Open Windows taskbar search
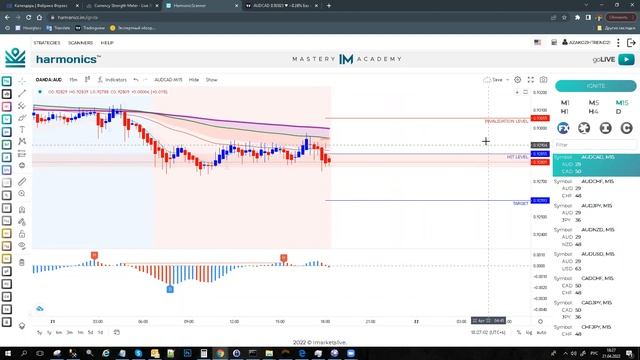Viewport: 640px width, 360px height. coord(24,353)
